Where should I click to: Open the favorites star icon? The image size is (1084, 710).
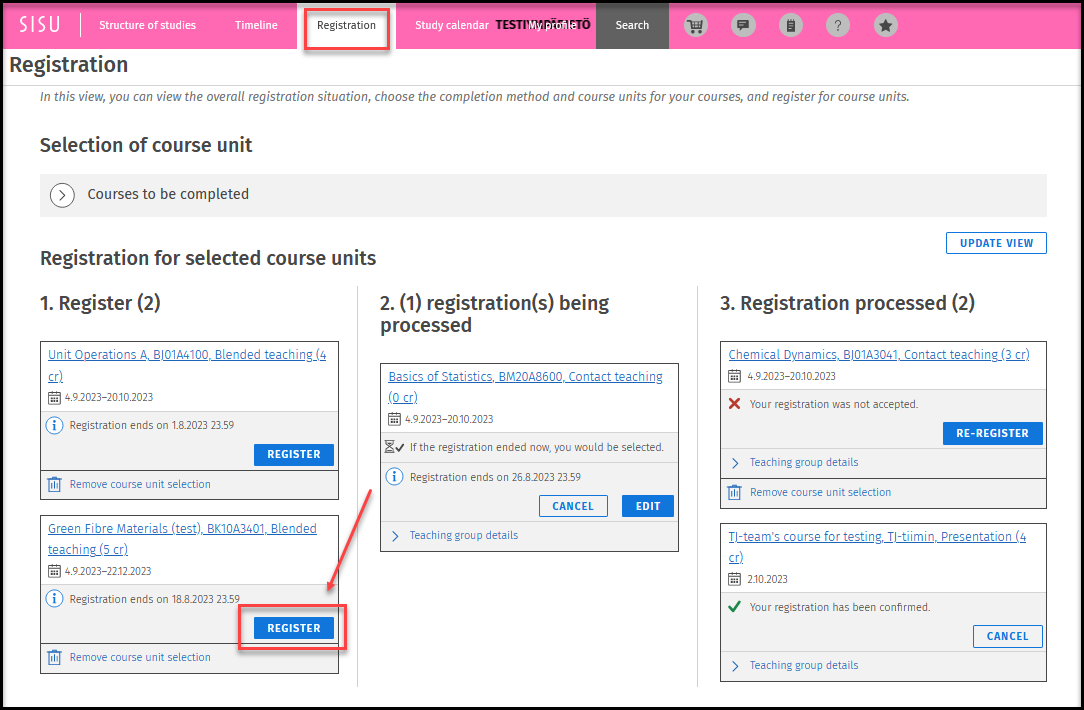[x=885, y=25]
